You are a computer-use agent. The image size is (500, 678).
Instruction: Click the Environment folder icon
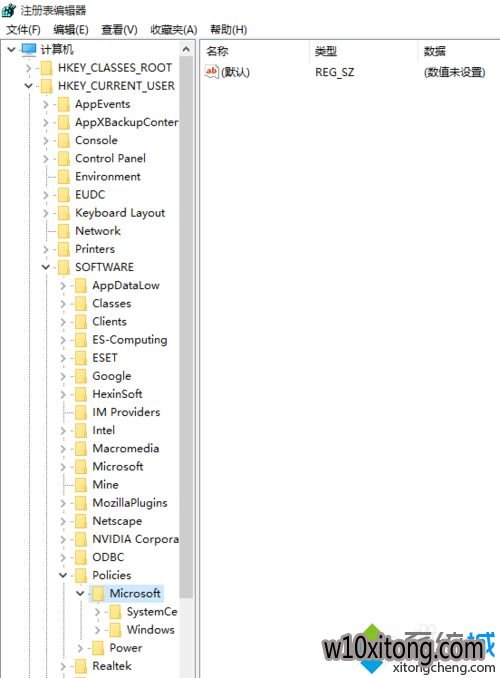[x=64, y=177]
